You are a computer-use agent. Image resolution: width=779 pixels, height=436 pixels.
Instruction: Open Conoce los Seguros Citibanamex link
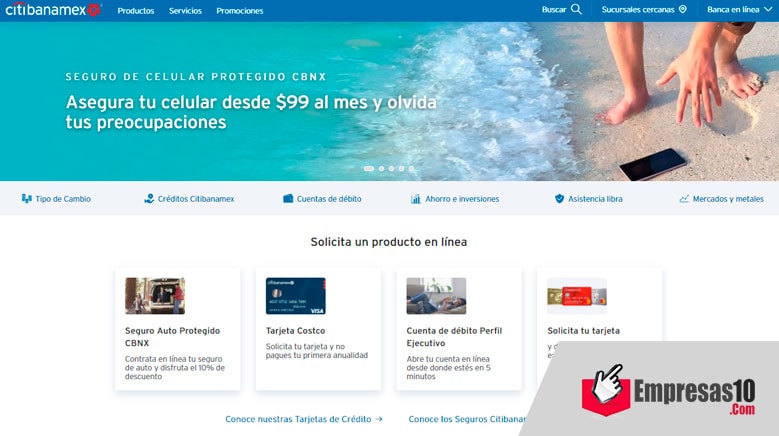[x=467, y=419]
